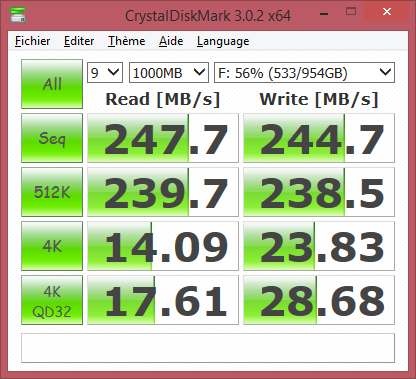Run the 4K QD32 test
This screenshot has height=379, width=416.
click(52, 300)
